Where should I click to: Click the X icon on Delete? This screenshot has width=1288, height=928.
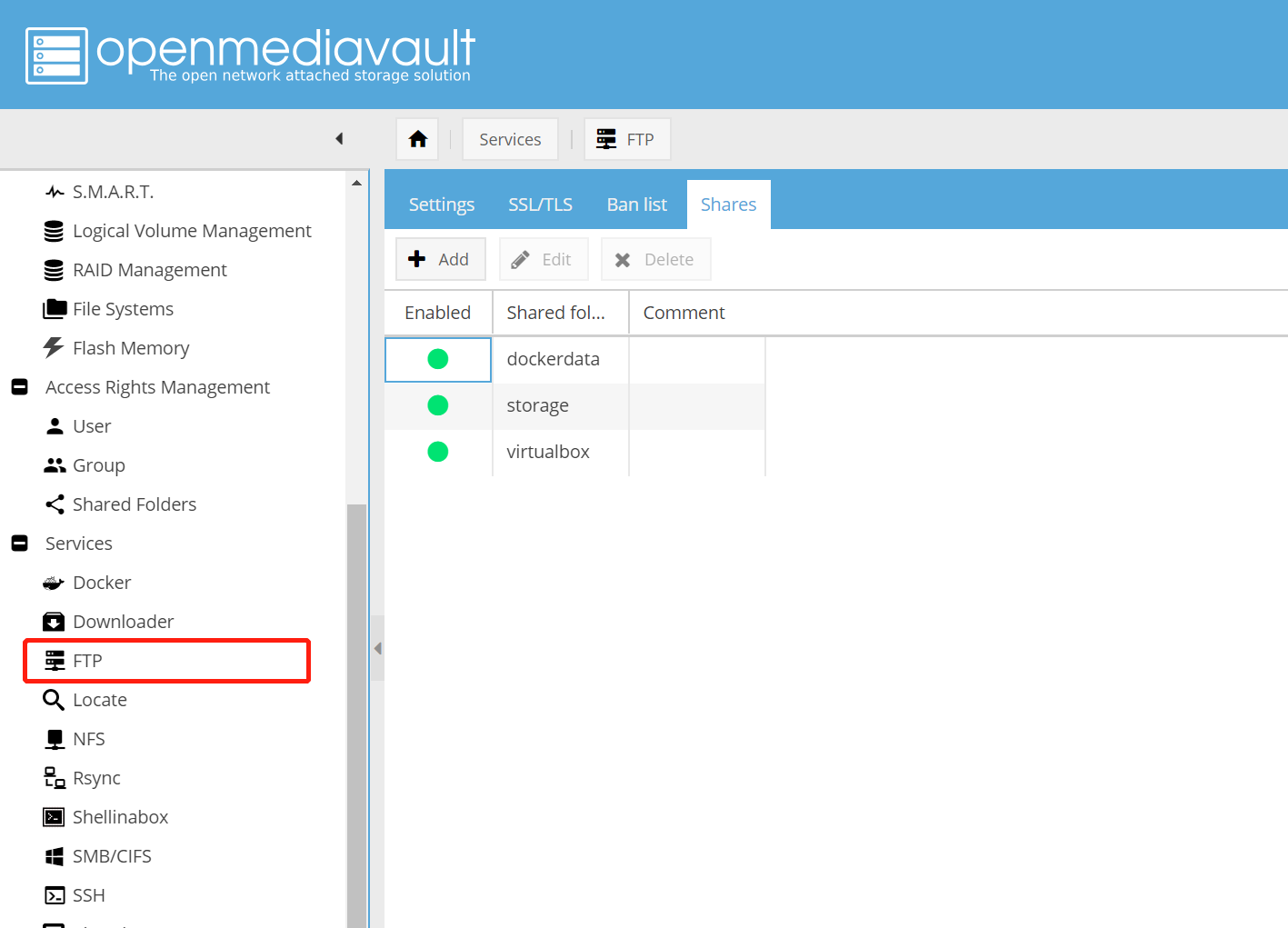pyautogui.click(x=623, y=260)
